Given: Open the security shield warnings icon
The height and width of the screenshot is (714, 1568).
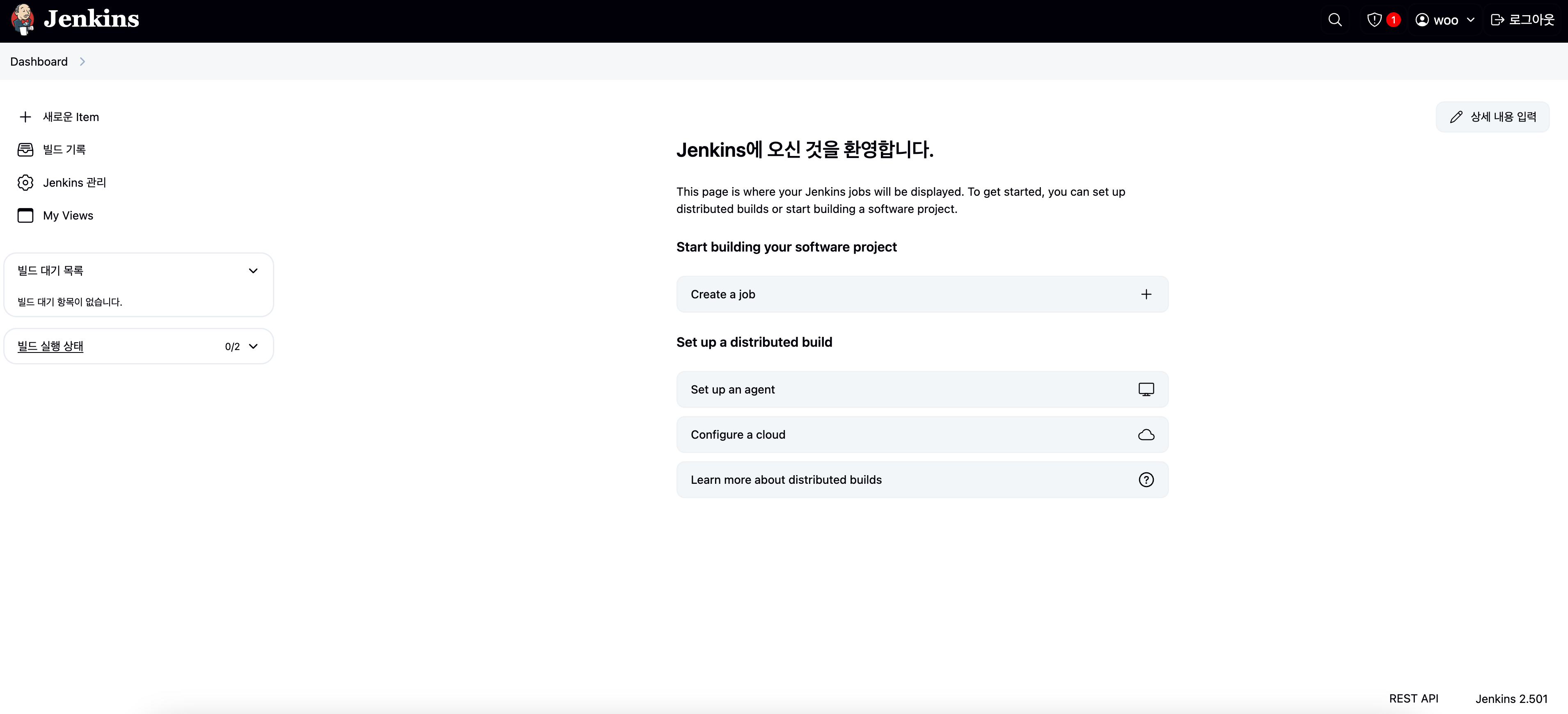Looking at the screenshot, I should pos(1374,20).
